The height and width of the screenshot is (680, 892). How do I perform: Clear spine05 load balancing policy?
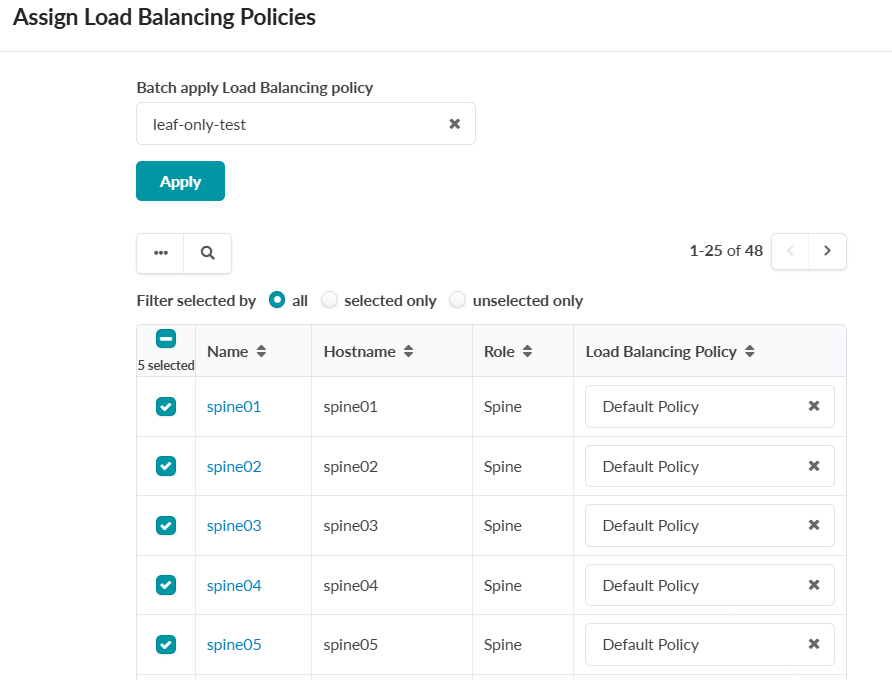[x=814, y=644]
